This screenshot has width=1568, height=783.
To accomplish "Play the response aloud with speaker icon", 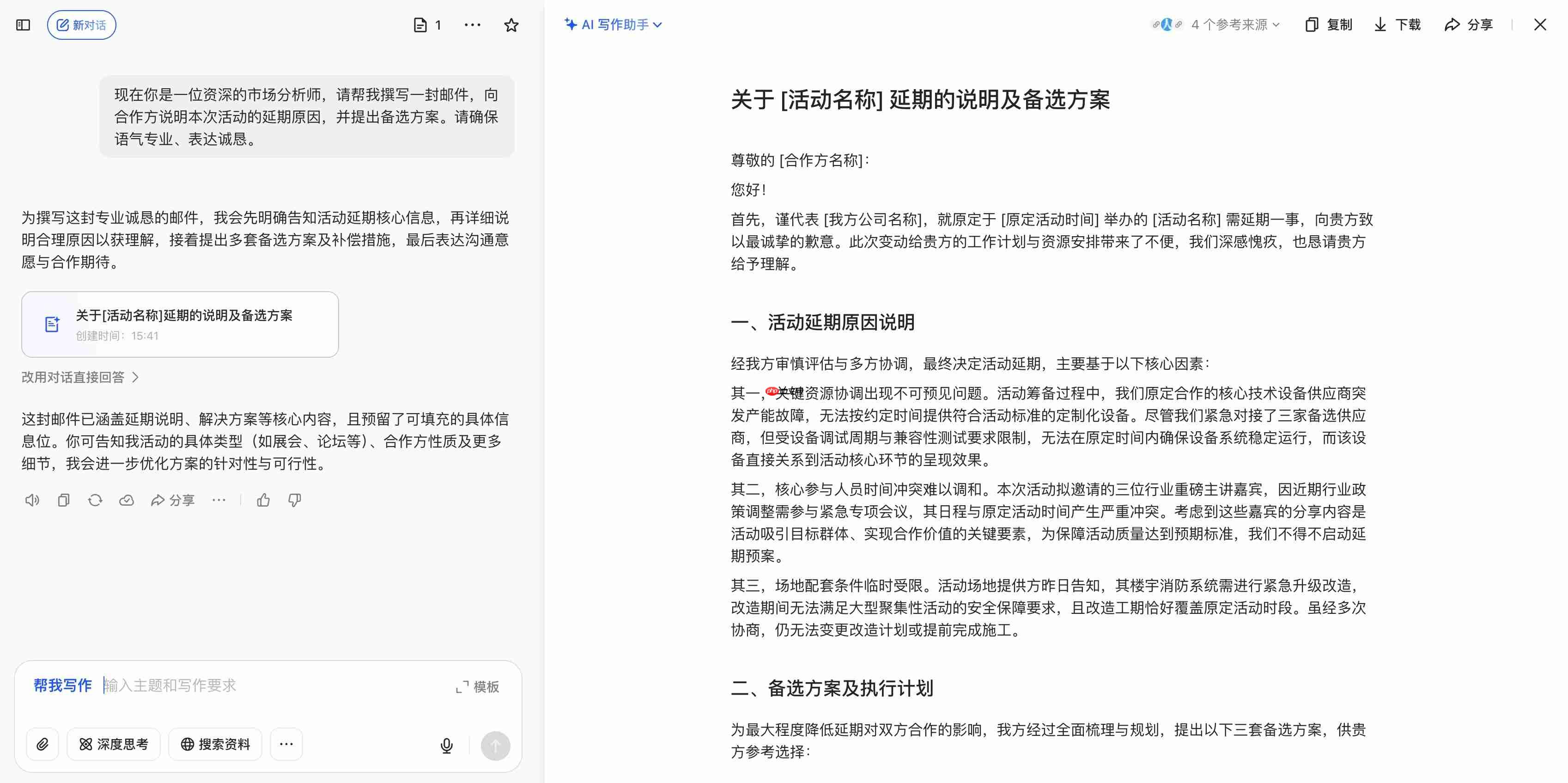I will [32, 501].
